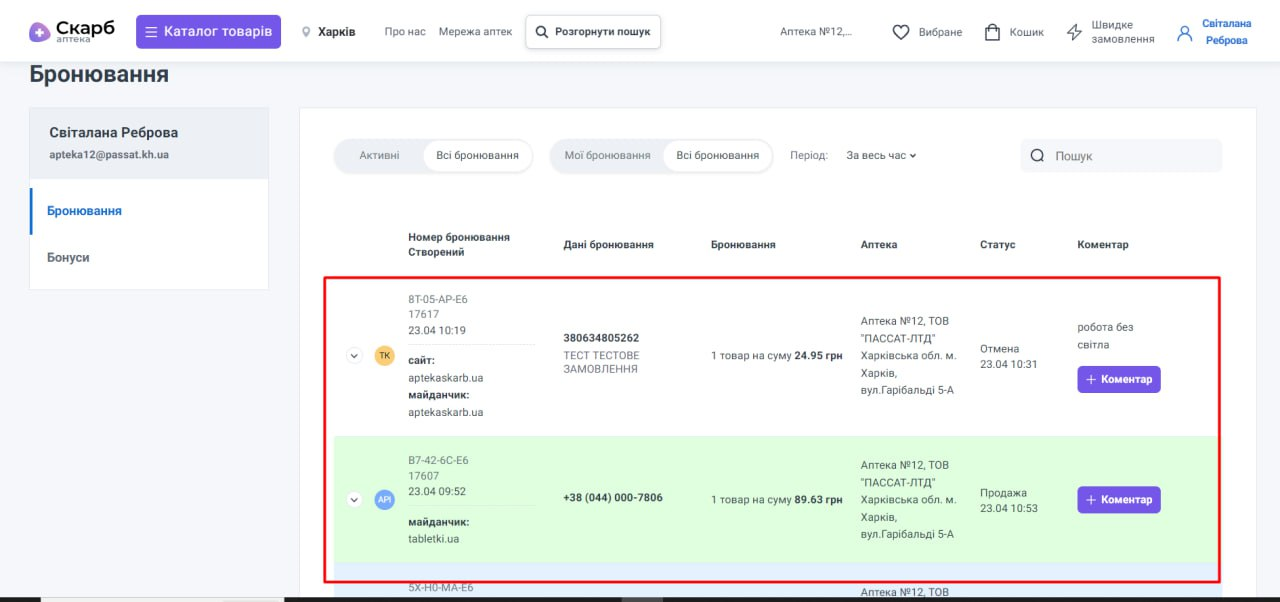Screen dimensions: 1280x602
Task: Click the Пошук bookings search field
Action: 1130,156
